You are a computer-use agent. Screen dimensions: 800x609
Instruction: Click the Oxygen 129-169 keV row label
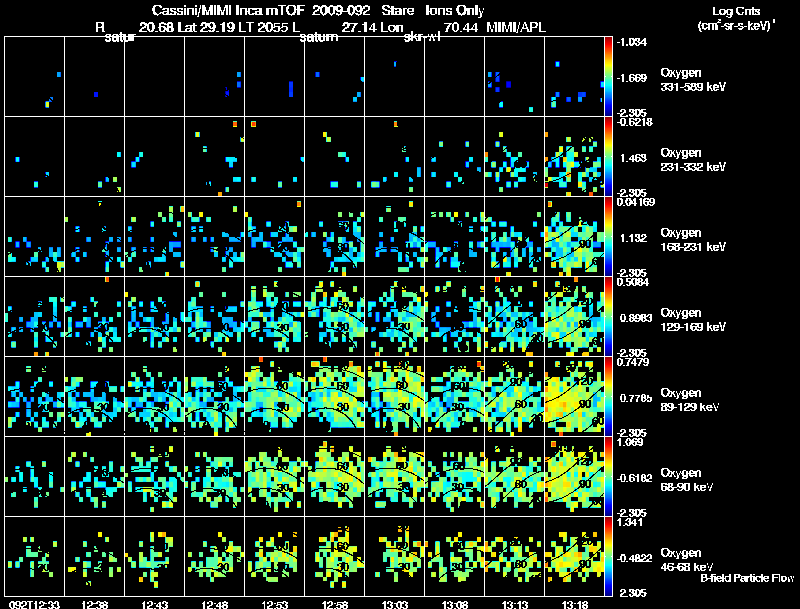click(693, 320)
